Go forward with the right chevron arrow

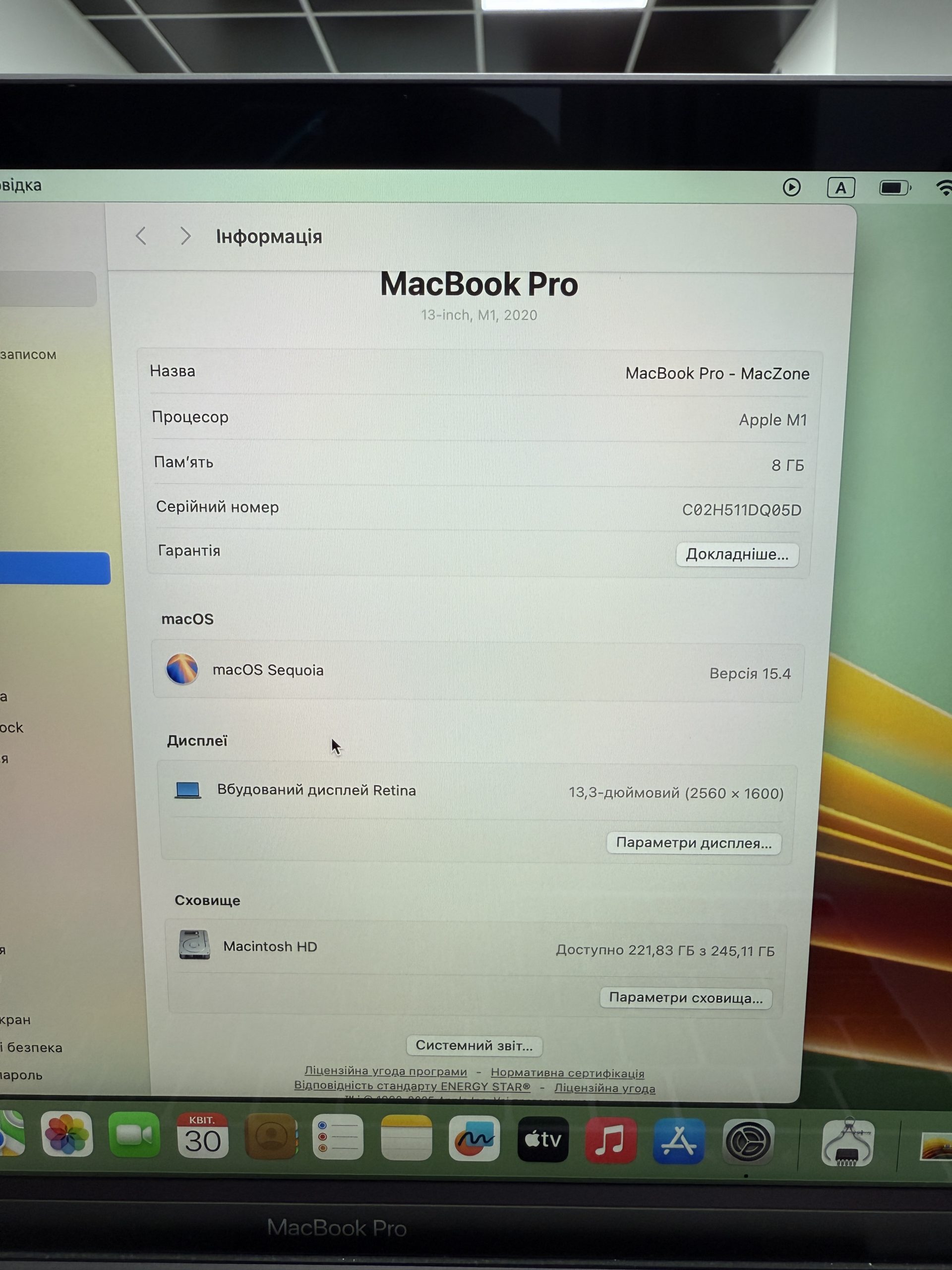(185, 236)
